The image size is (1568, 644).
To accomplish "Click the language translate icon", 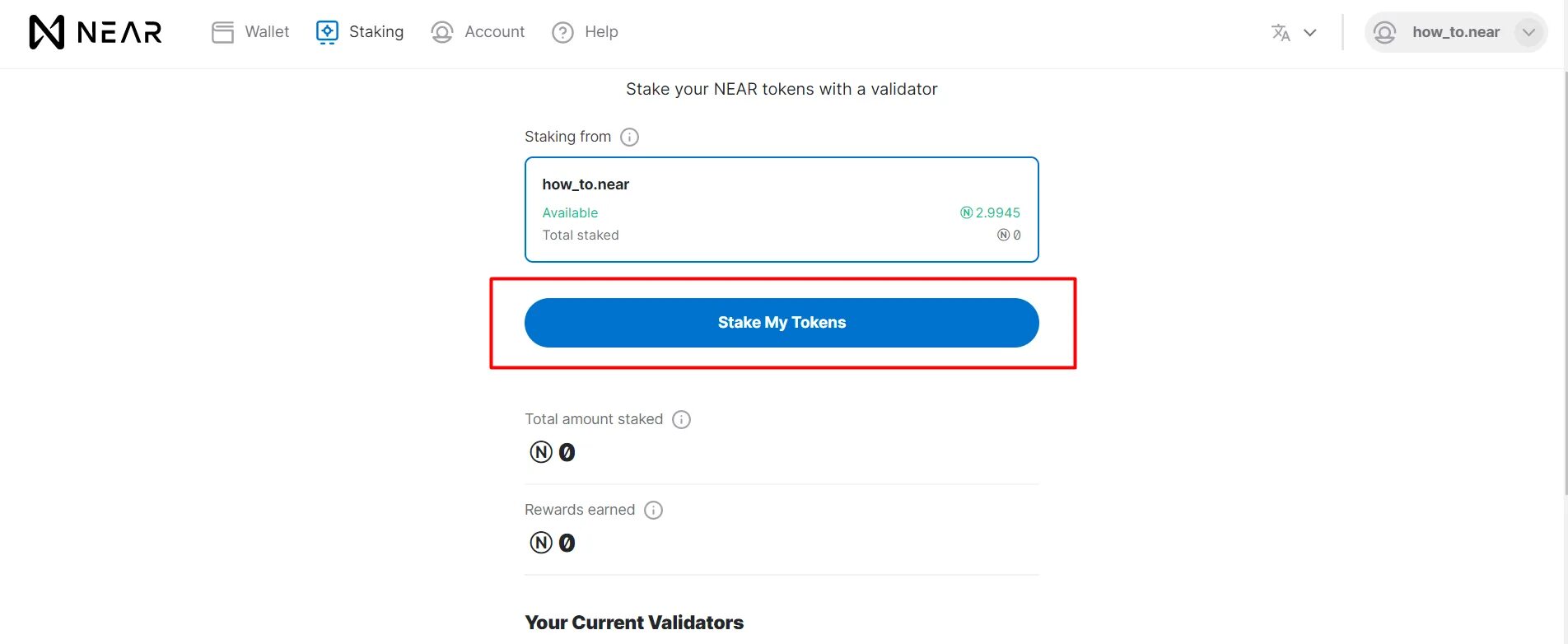I will pos(1281,32).
